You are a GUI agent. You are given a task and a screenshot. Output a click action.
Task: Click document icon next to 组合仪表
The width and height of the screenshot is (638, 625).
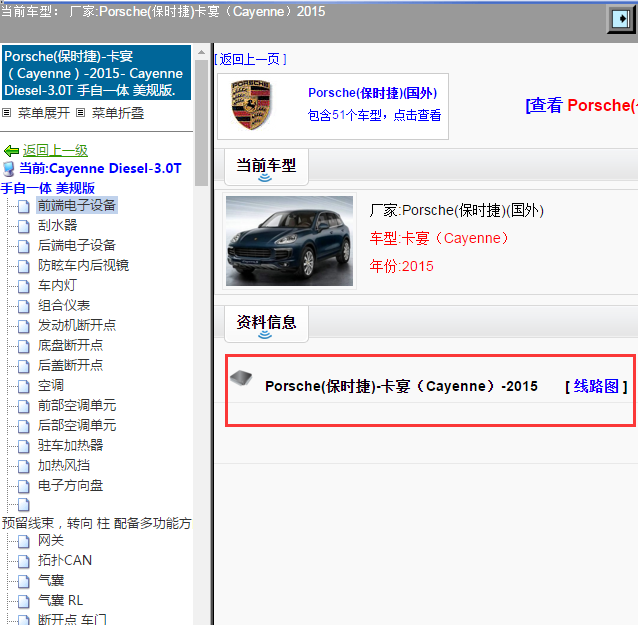[x=24, y=306]
